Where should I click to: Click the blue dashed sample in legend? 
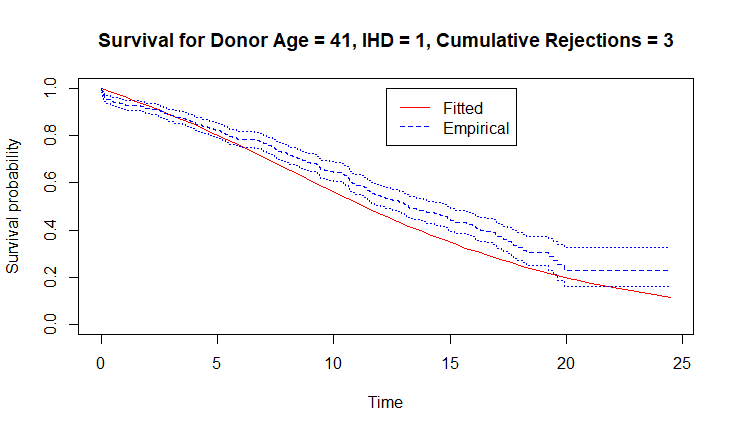415,128
